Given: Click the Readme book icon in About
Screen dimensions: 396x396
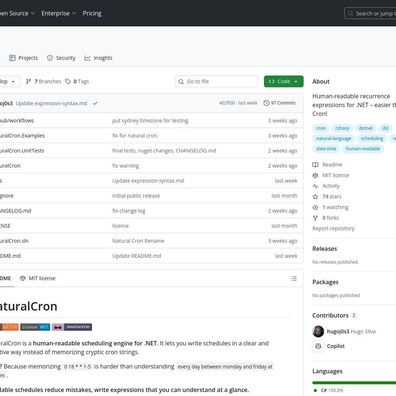Looking at the screenshot, I should (315, 165).
